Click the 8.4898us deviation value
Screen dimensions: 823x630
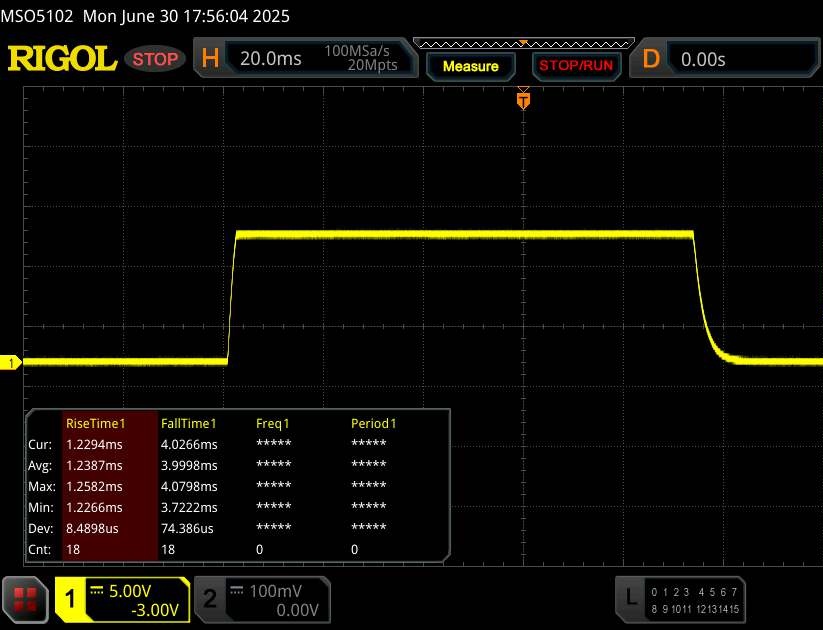(92, 528)
